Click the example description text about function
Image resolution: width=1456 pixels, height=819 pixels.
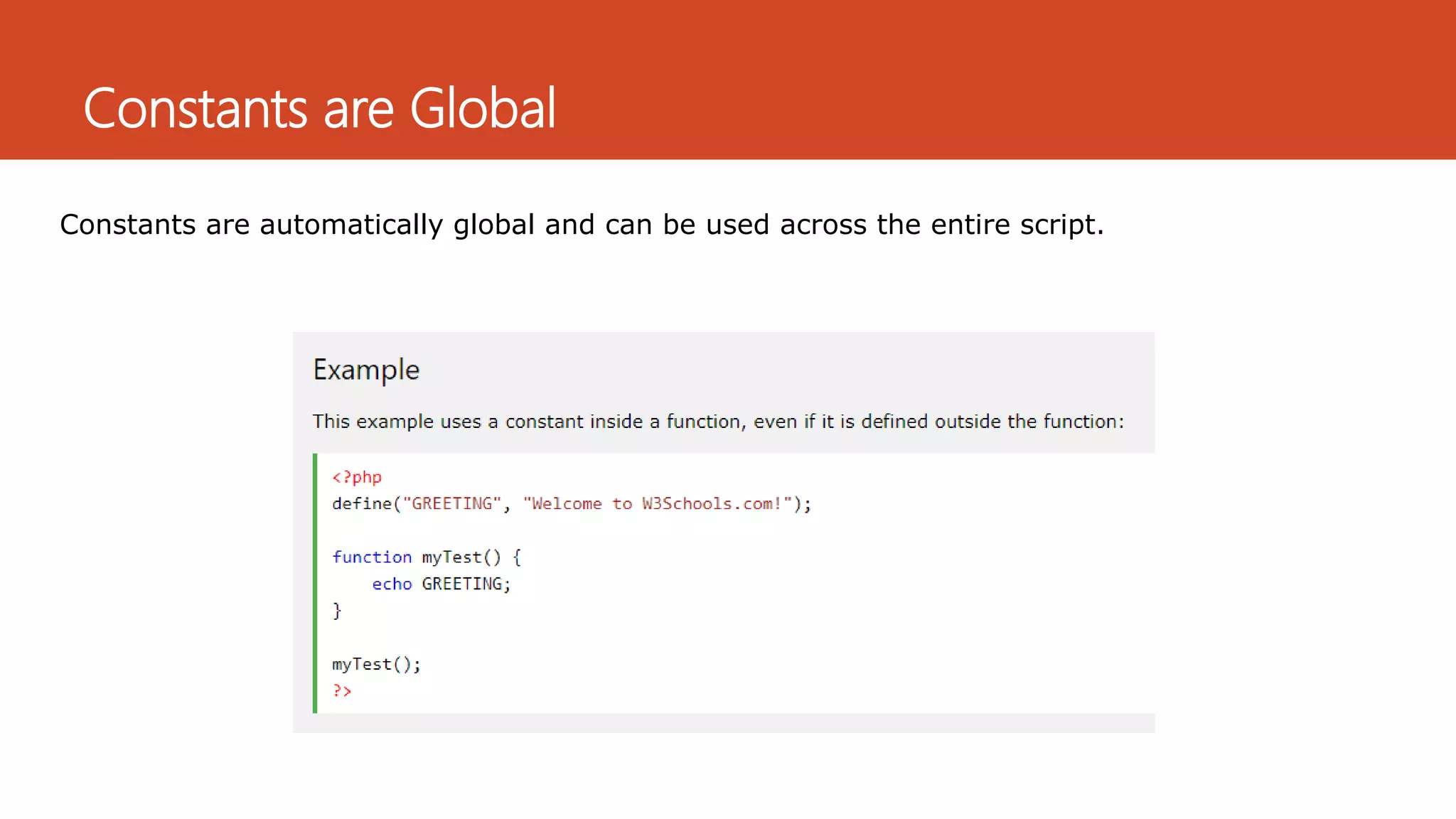click(x=718, y=422)
